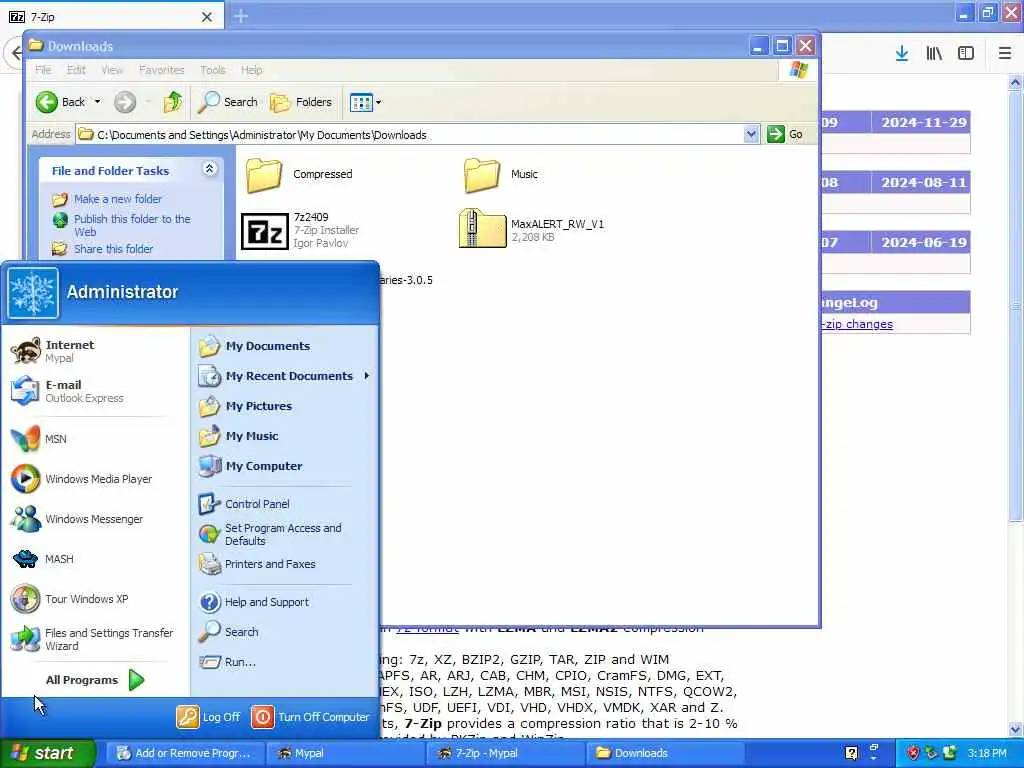The image size is (1024, 768).
Task: Click Administrator user picture
Action: click(33, 293)
